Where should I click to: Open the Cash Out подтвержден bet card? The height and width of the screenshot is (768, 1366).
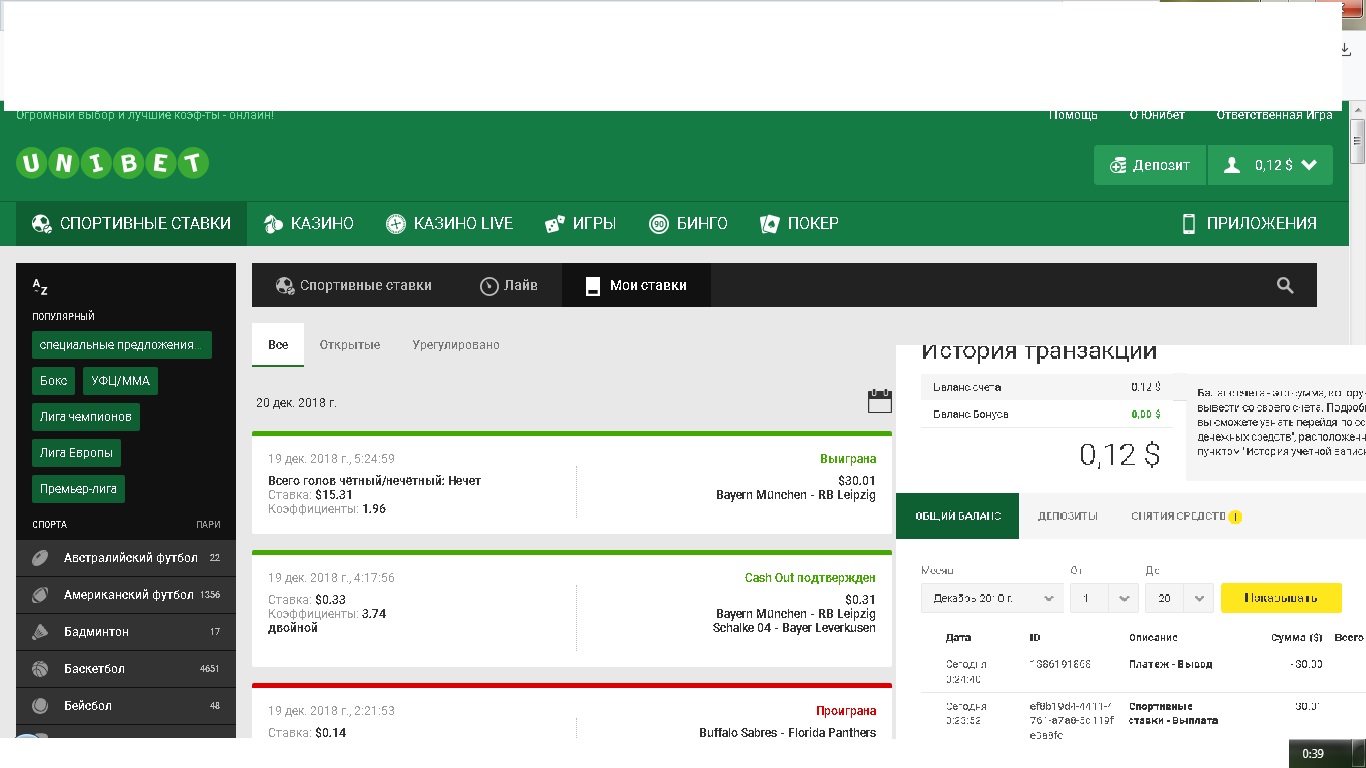point(572,608)
